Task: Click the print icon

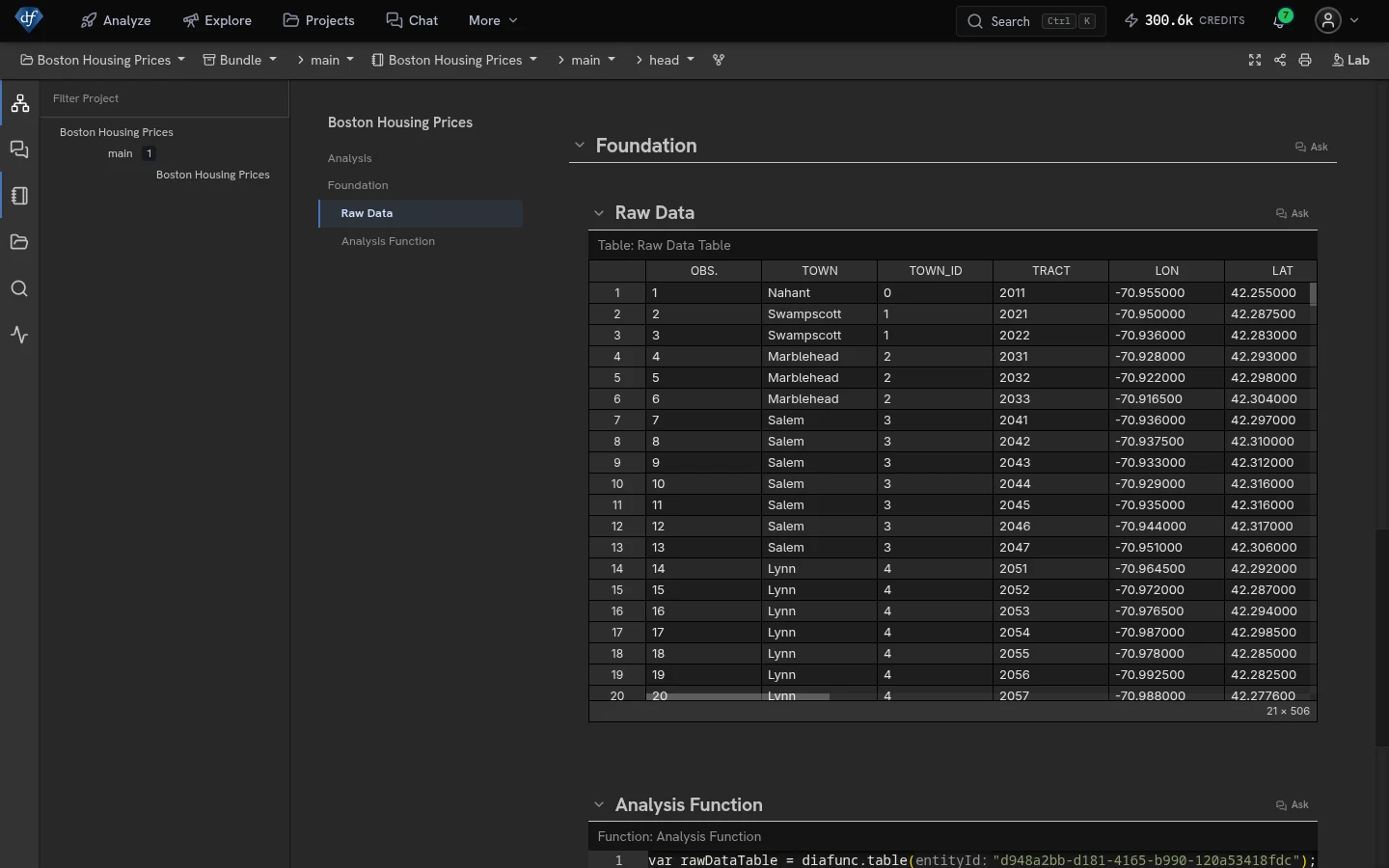Action: 1305,60
